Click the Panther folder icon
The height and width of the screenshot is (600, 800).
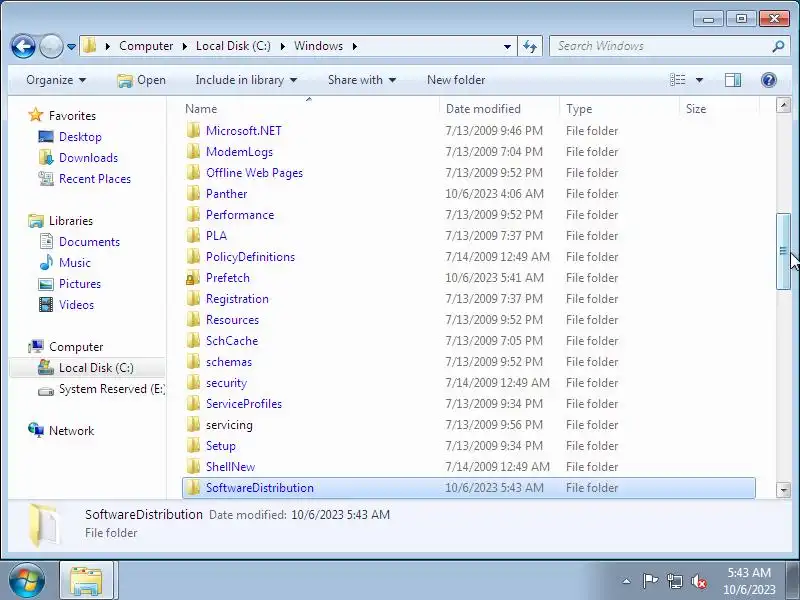[x=193, y=194]
